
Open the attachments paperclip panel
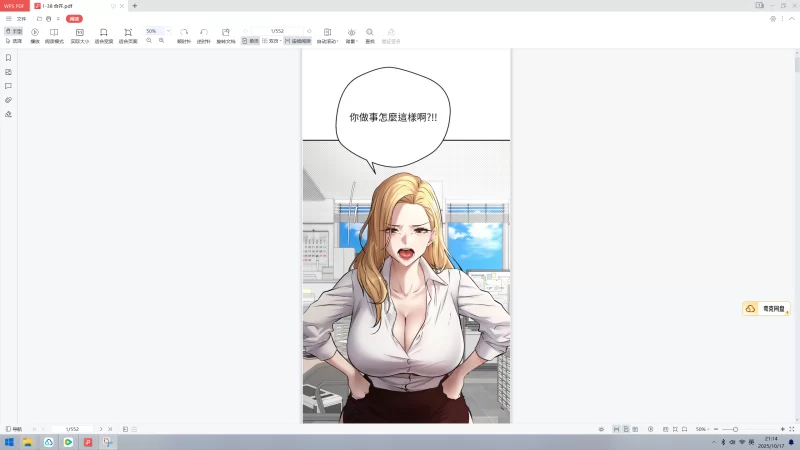tap(8, 100)
